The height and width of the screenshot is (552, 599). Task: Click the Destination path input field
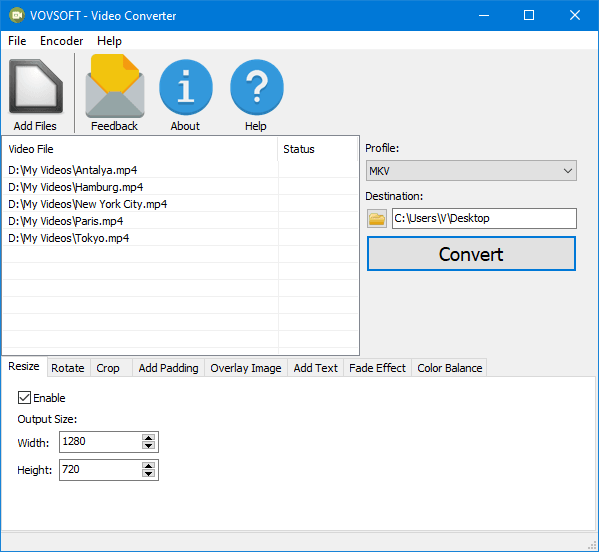point(484,219)
